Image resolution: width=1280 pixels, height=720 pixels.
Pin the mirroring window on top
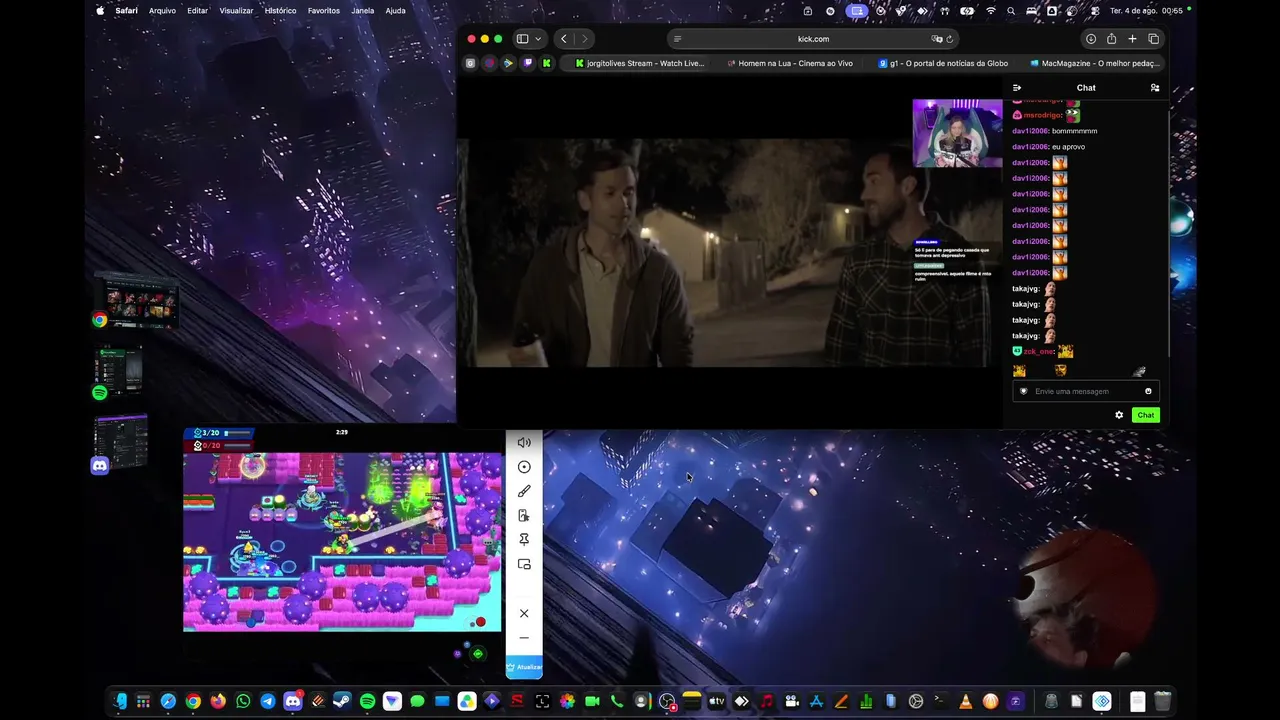click(524, 540)
